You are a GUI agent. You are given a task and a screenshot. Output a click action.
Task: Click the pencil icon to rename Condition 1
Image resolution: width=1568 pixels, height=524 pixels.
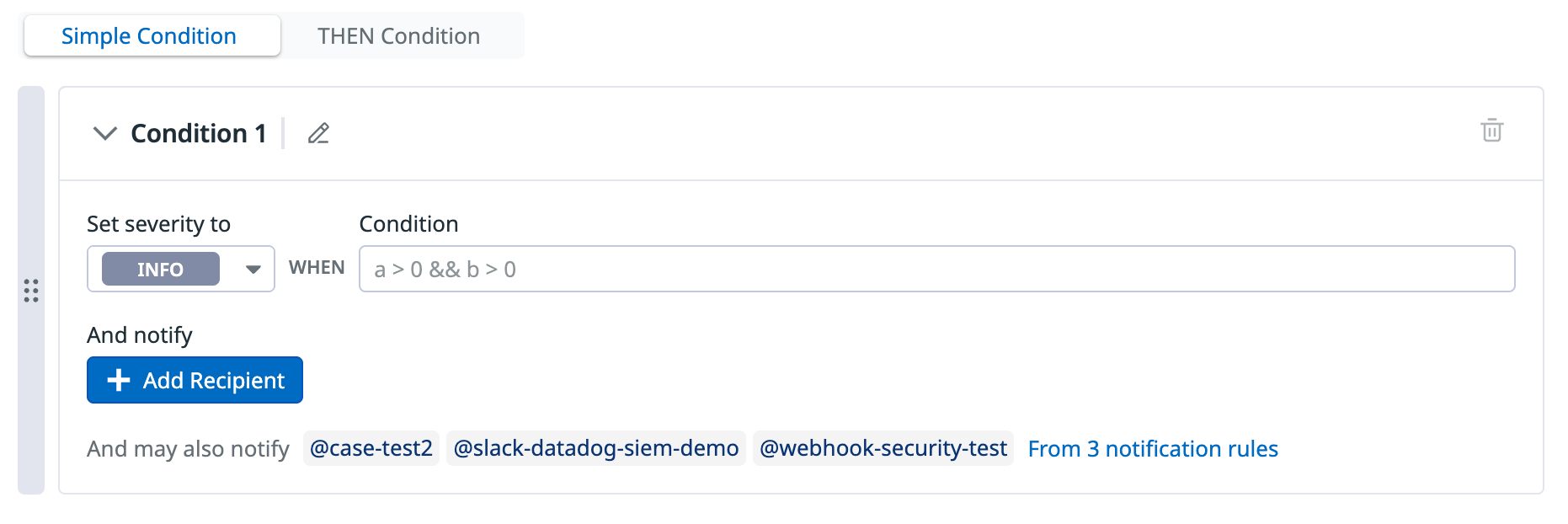tap(318, 133)
